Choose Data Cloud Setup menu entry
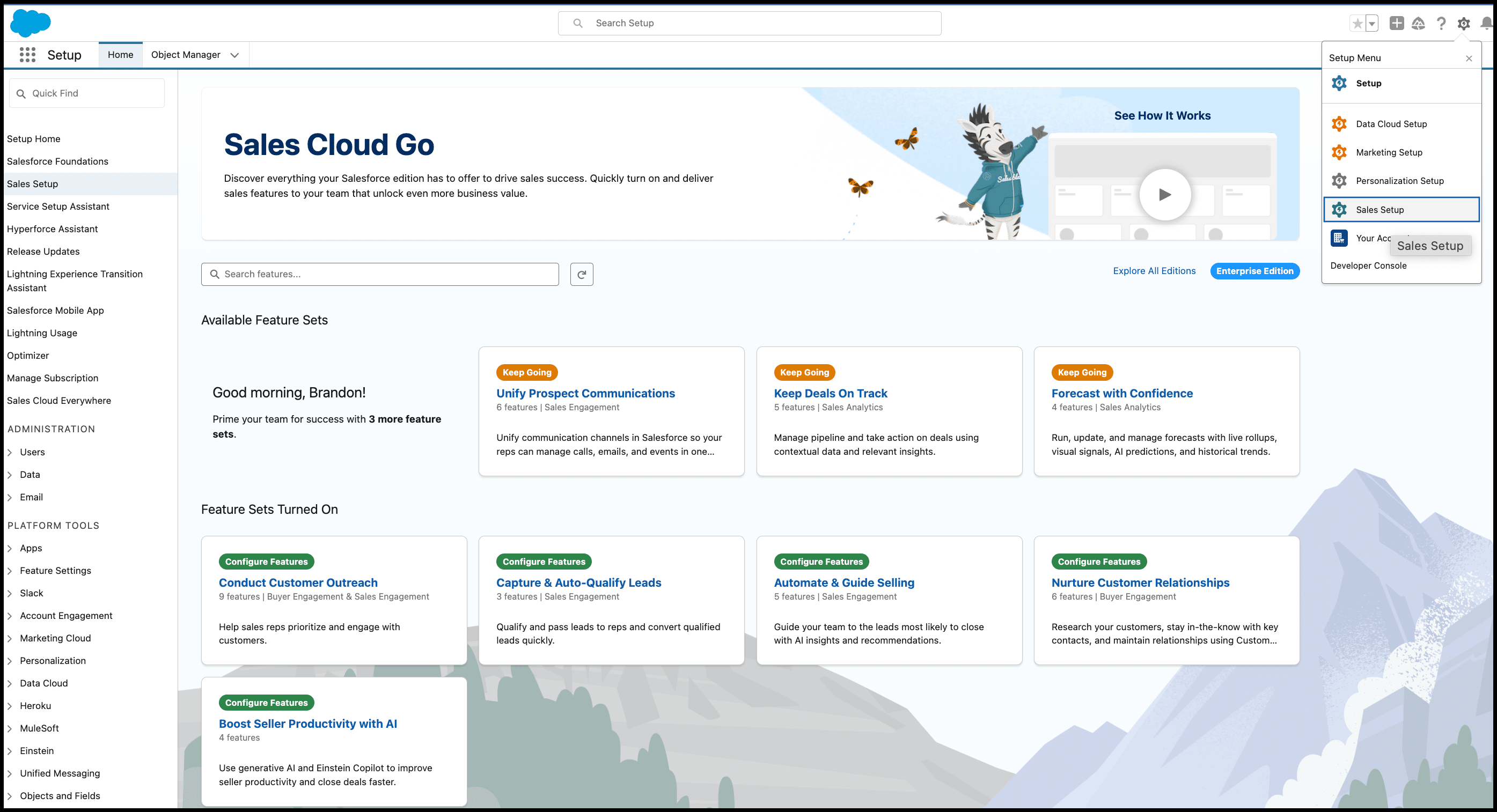 [1401, 124]
